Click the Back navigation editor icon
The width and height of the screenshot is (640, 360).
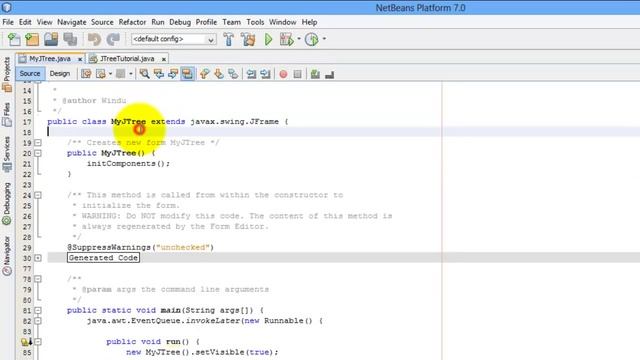(x=100, y=74)
